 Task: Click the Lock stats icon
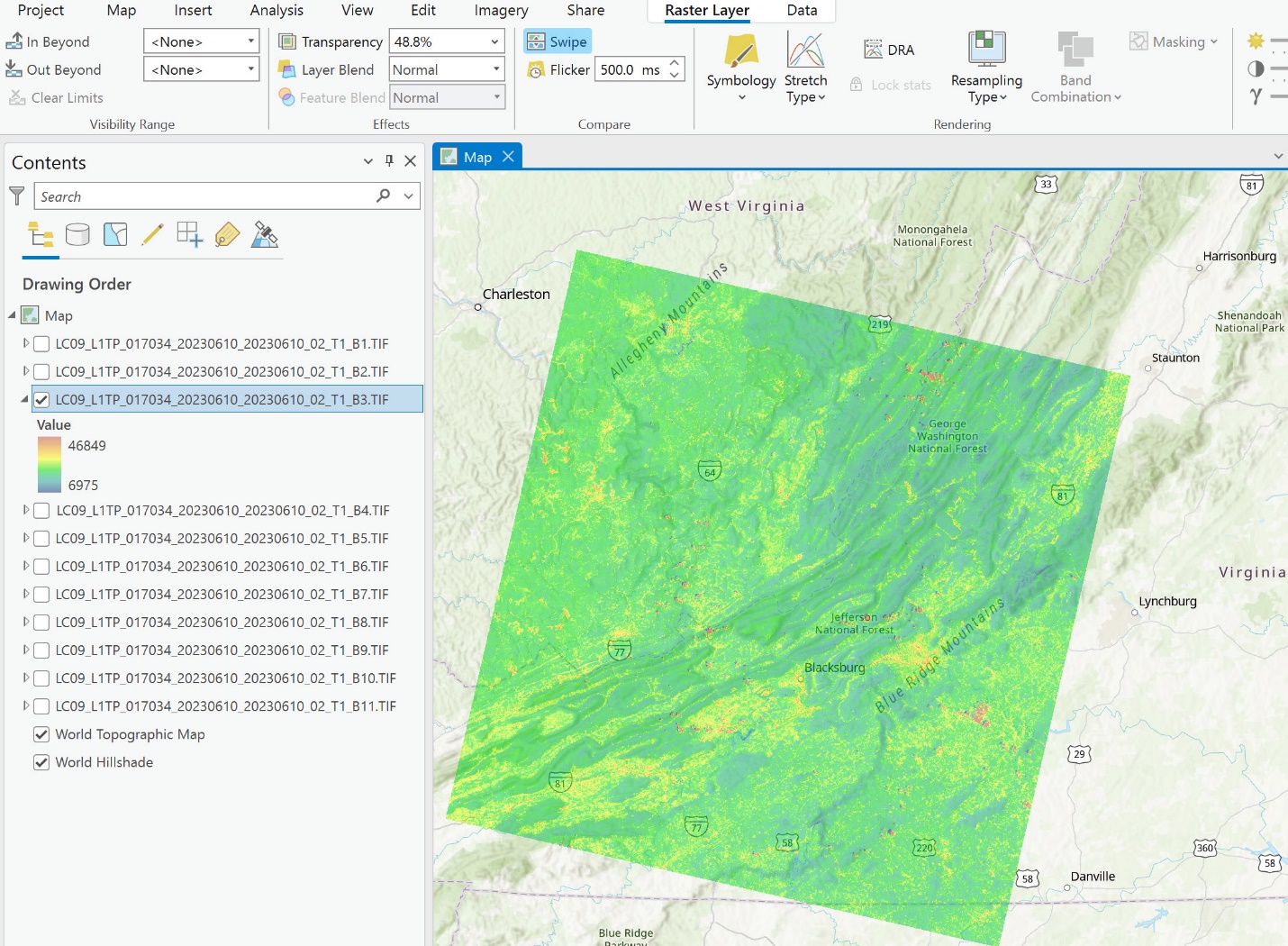[x=857, y=85]
